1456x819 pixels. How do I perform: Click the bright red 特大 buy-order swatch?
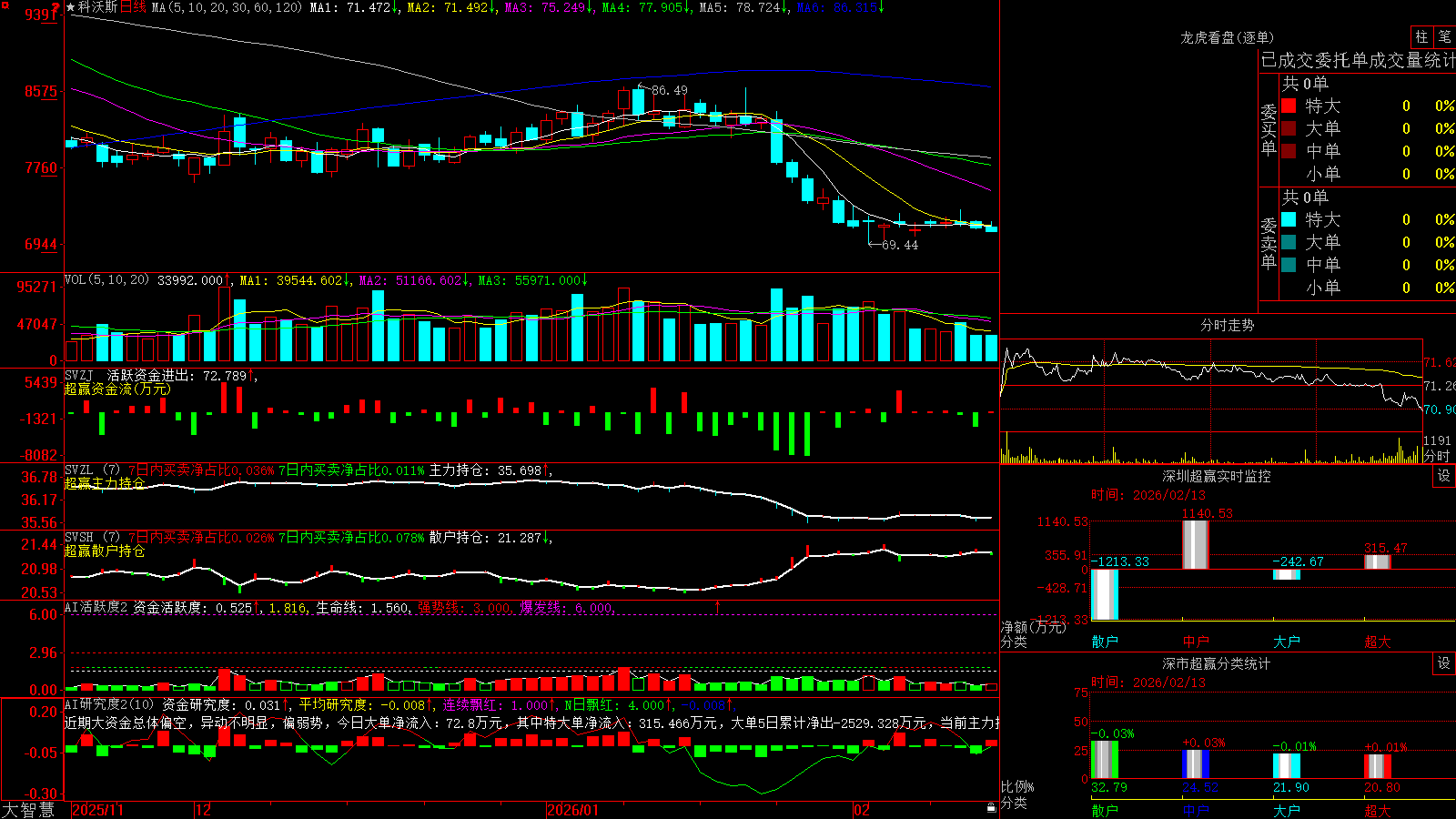tap(1289, 106)
